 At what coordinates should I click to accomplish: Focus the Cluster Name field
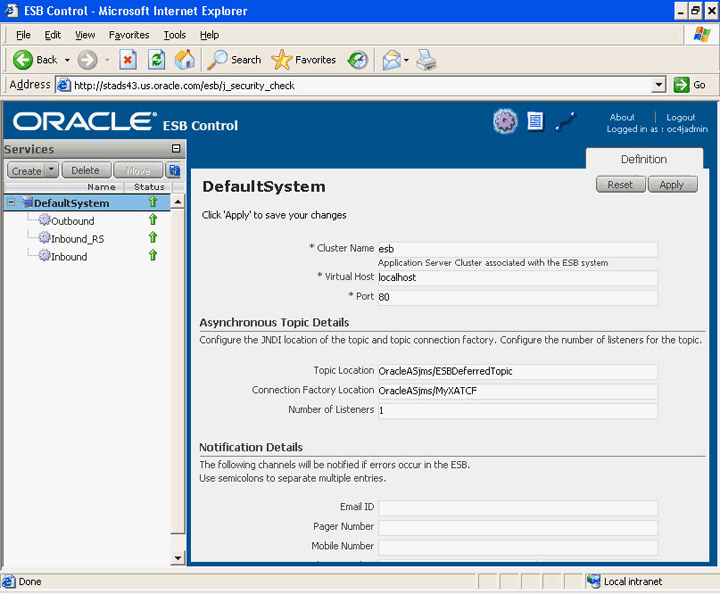tap(518, 249)
